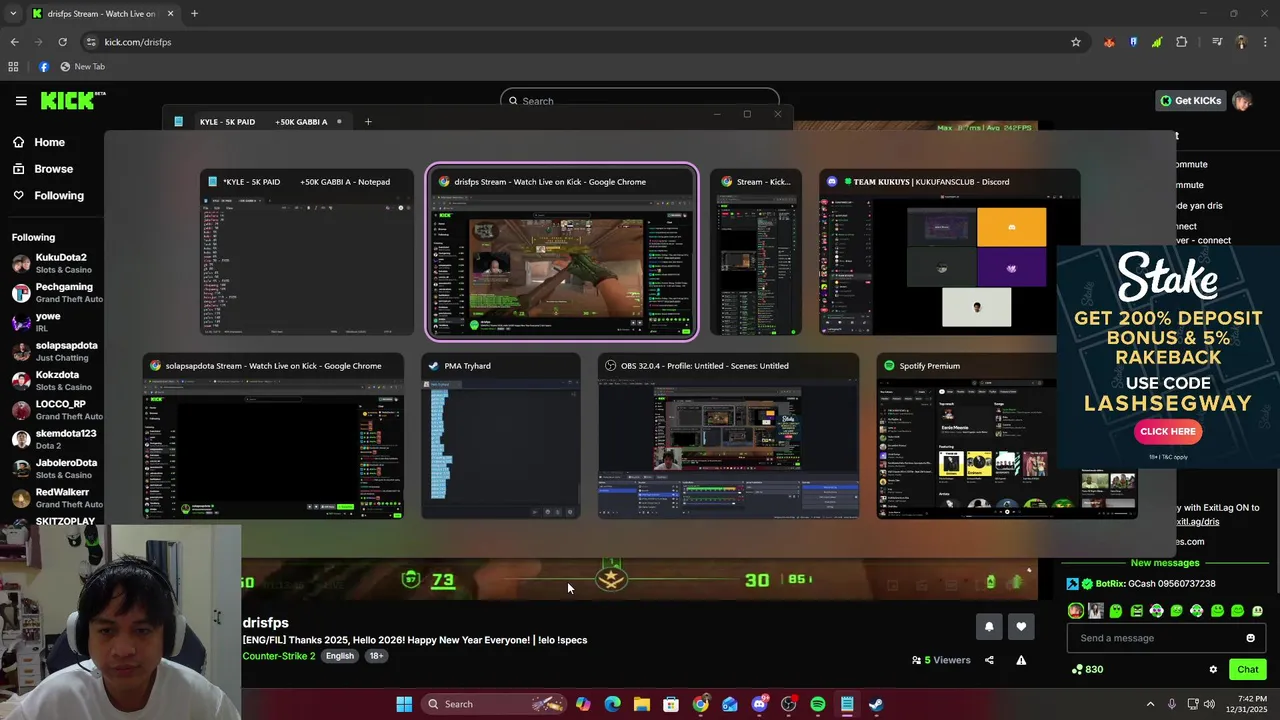Reload the Kick page

pos(62,42)
